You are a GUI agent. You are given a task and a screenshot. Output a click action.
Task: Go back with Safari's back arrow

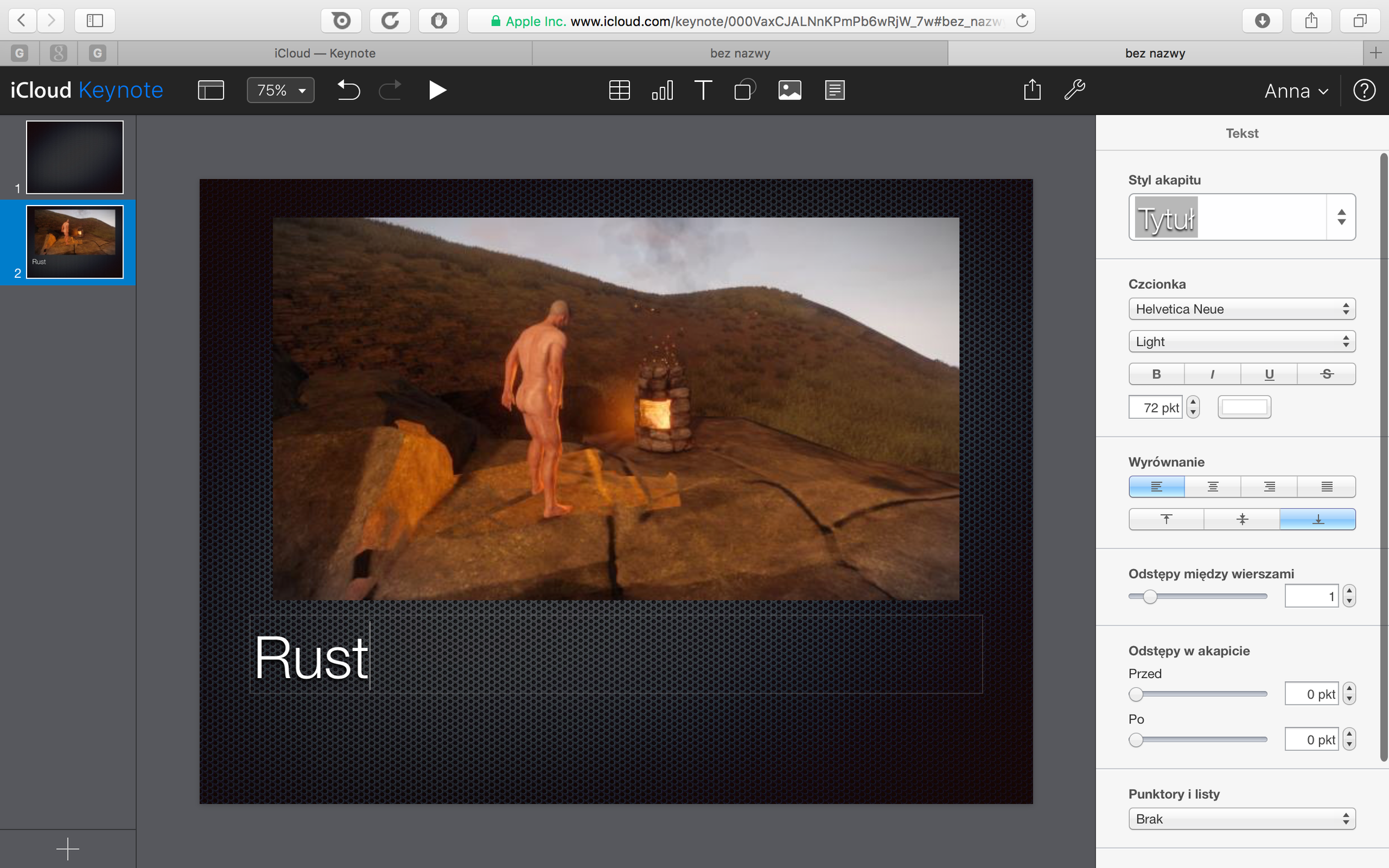(x=22, y=20)
